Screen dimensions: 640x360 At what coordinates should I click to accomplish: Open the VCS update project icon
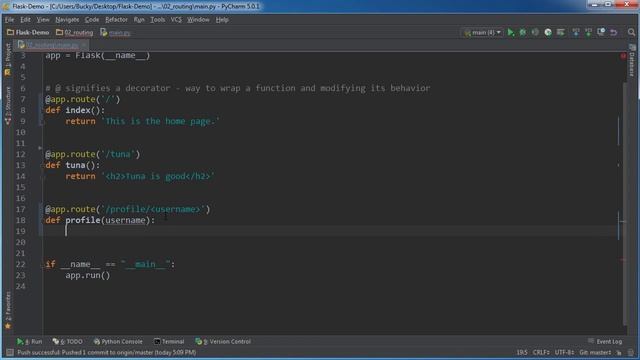point(576,32)
